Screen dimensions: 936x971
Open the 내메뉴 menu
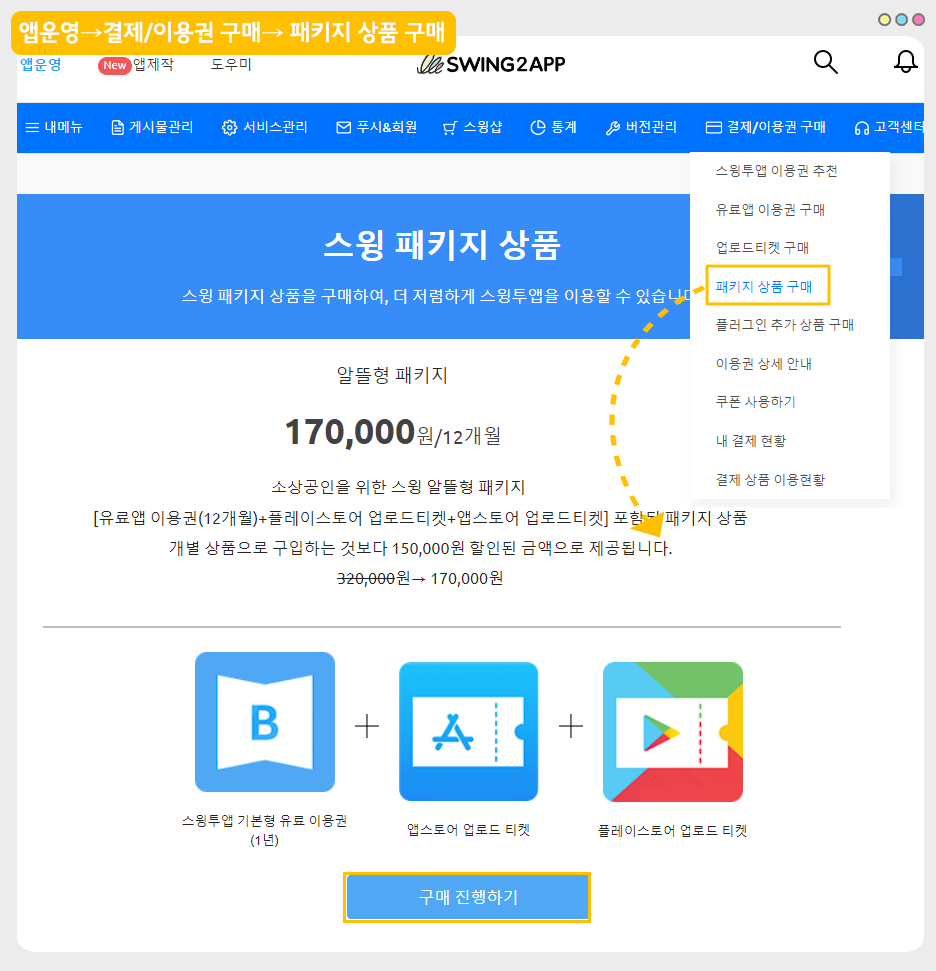pyautogui.click(x=54, y=128)
